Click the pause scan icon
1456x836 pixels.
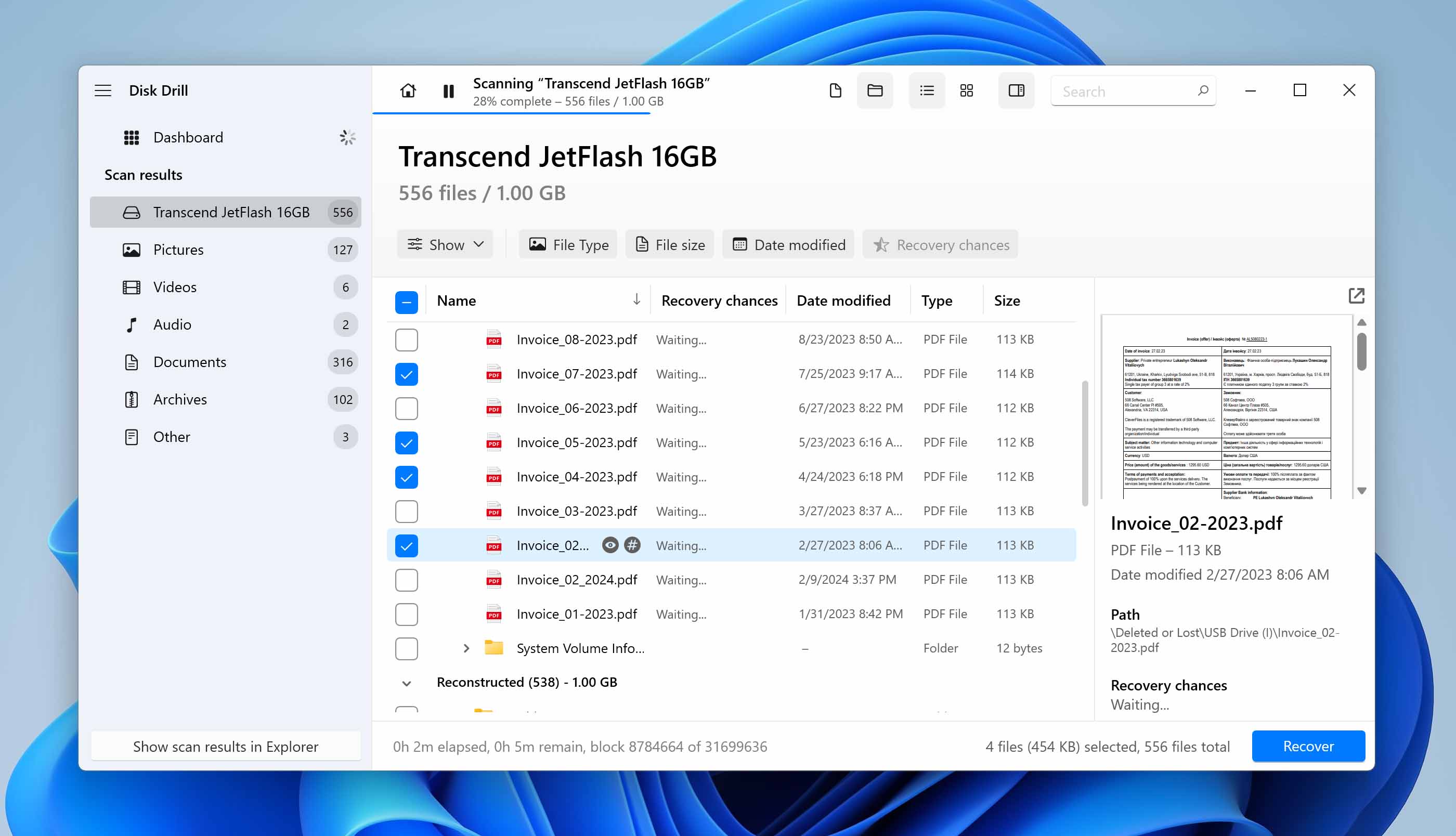pyautogui.click(x=448, y=91)
